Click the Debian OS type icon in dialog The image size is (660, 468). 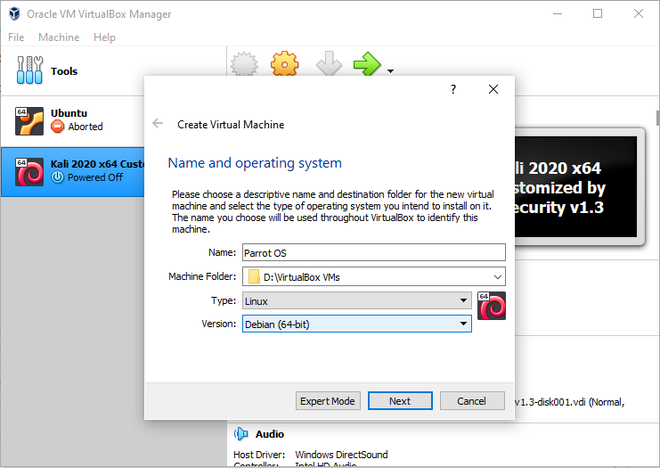pos(492,306)
